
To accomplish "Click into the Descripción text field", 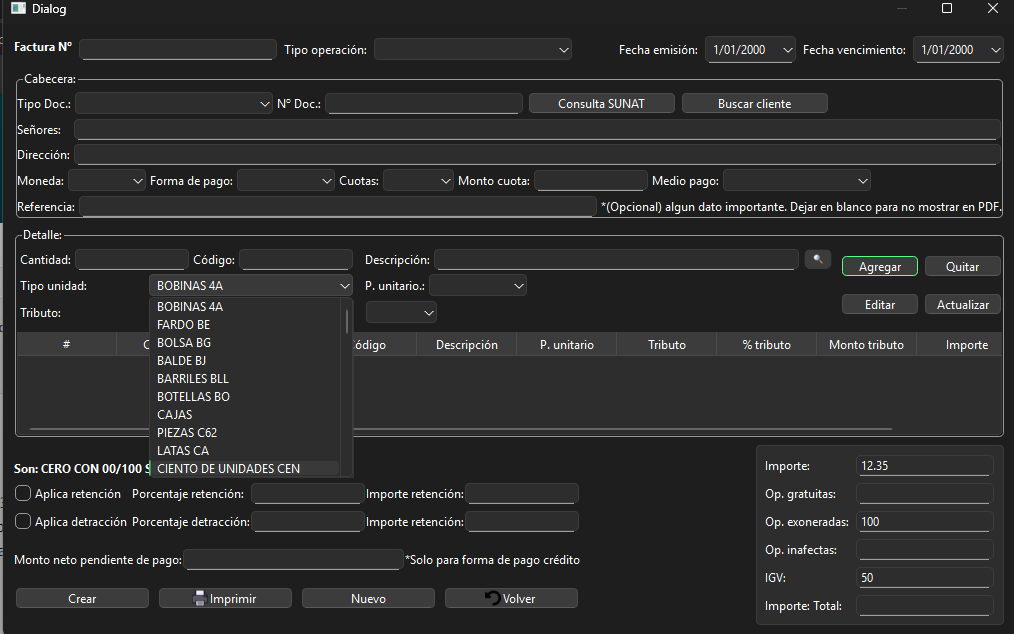I will coord(616,259).
